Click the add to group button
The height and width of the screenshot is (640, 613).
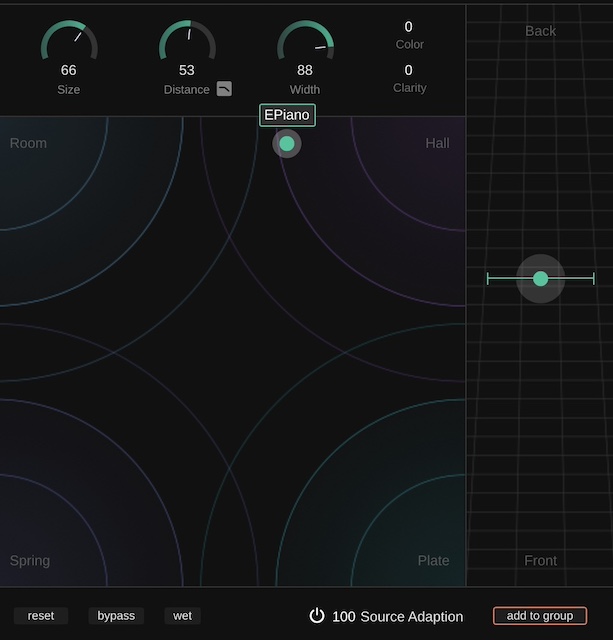pyautogui.click(x=539, y=616)
